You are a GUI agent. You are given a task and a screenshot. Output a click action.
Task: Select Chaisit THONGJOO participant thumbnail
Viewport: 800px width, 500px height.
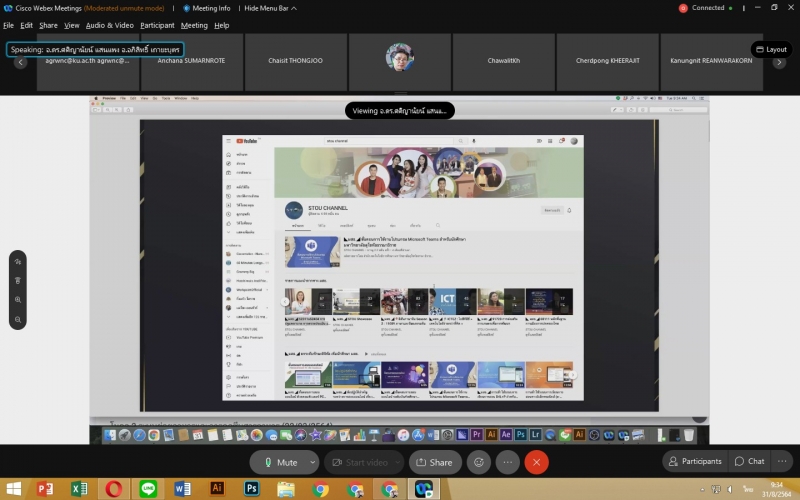coord(295,60)
